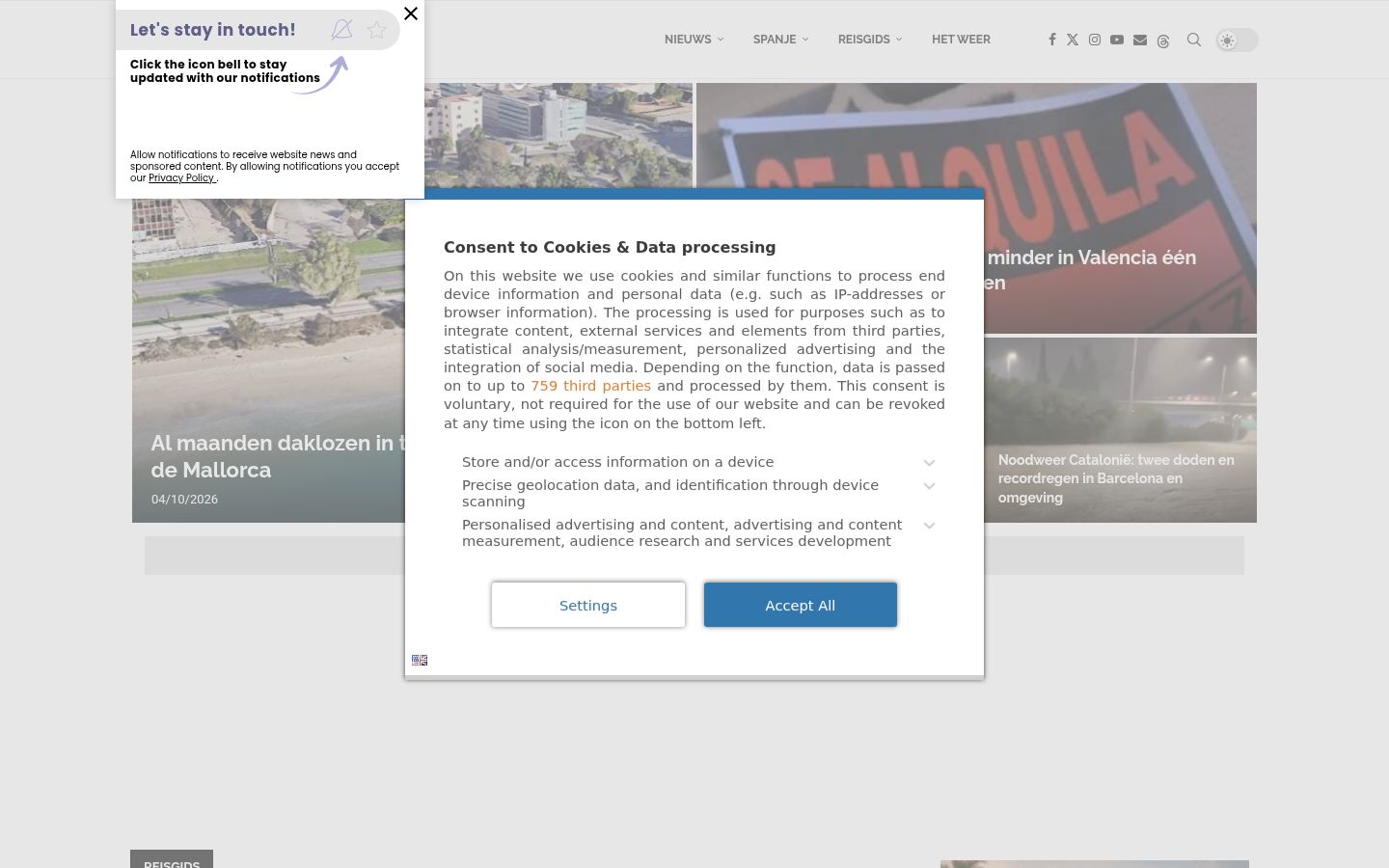Click the 'Let's stay in touch!' heading
1389x868 pixels.
pos(213,30)
